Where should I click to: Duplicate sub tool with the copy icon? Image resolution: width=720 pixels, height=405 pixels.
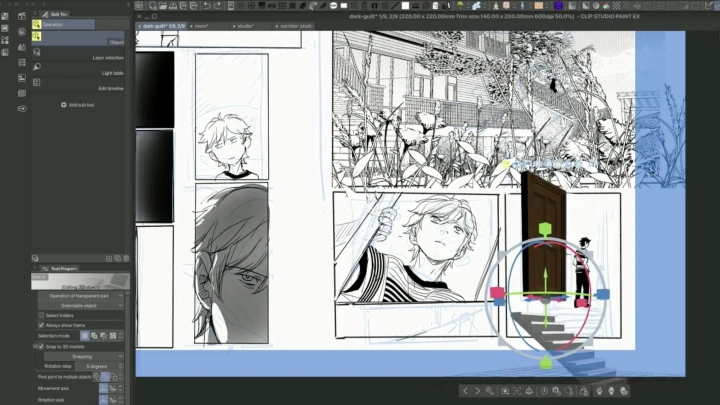[x=118, y=259]
